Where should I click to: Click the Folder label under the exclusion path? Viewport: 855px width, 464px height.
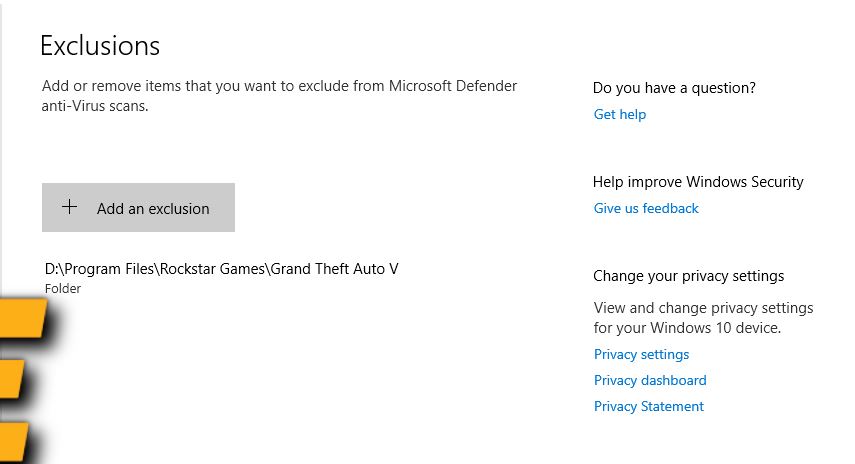point(63,289)
